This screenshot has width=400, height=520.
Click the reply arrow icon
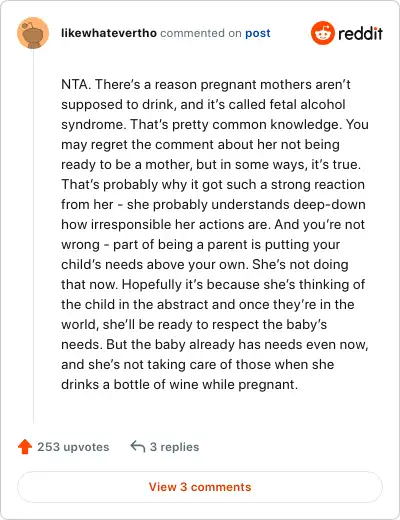137,446
